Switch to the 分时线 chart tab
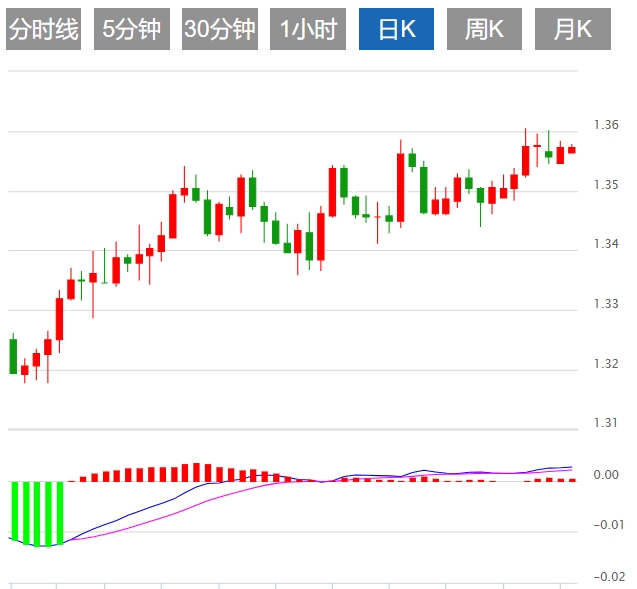Viewport: 637px width, 589px height. pyautogui.click(x=43, y=29)
